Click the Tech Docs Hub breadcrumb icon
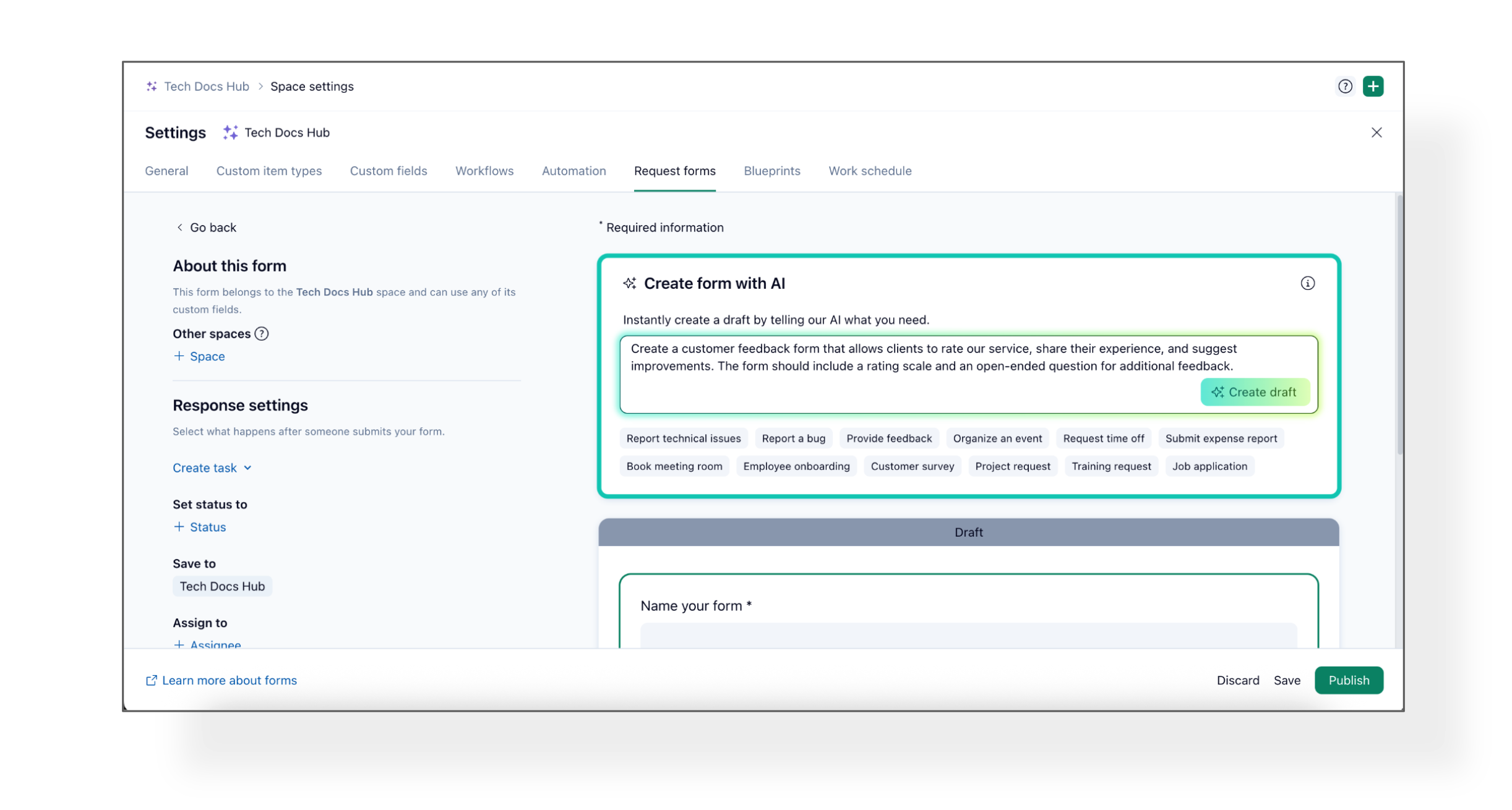Image resolution: width=1512 pixels, height=810 pixels. coord(152,87)
